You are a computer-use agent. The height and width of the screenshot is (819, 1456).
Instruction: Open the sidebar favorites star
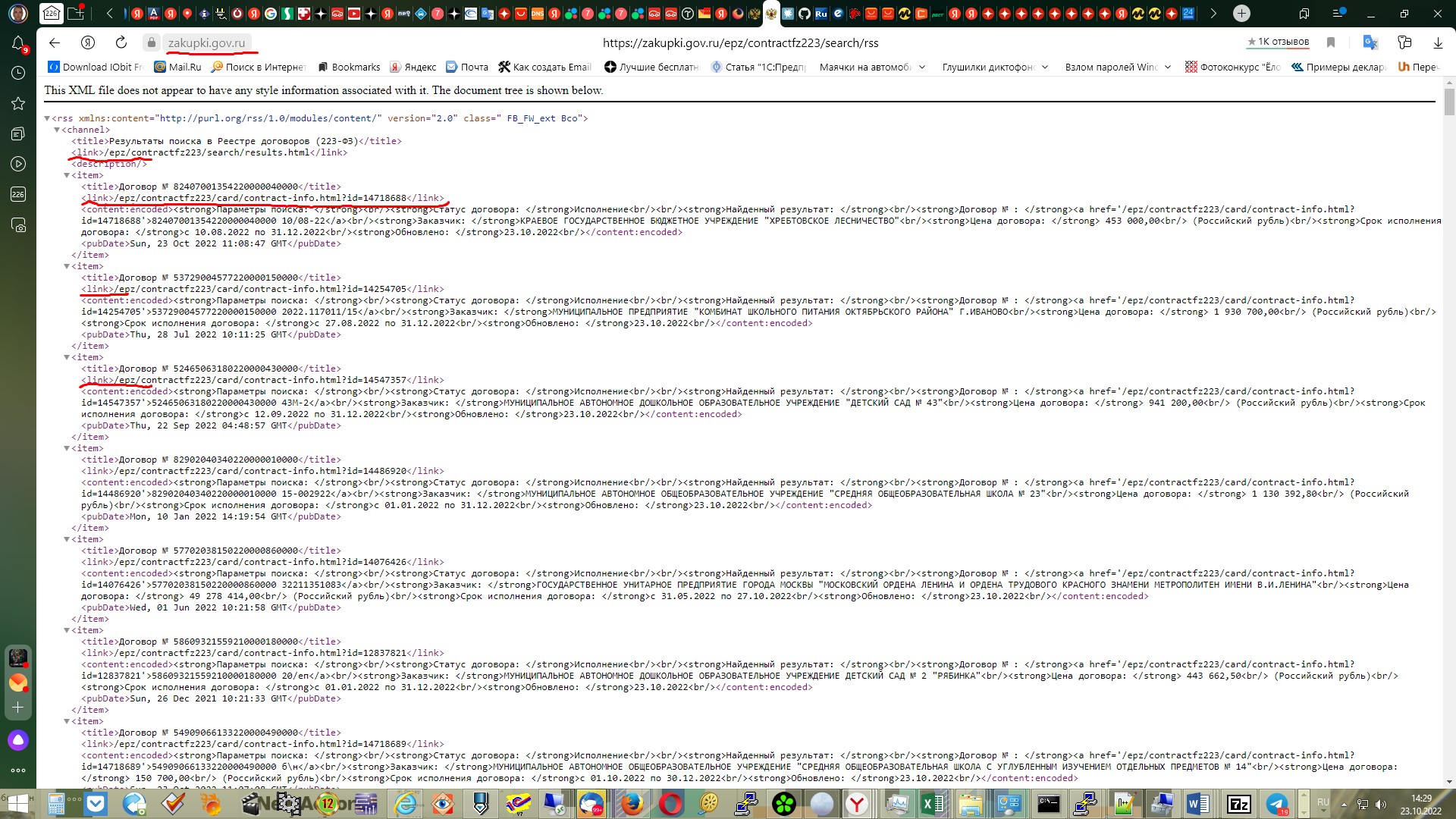pyautogui.click(x=18, y=103)
